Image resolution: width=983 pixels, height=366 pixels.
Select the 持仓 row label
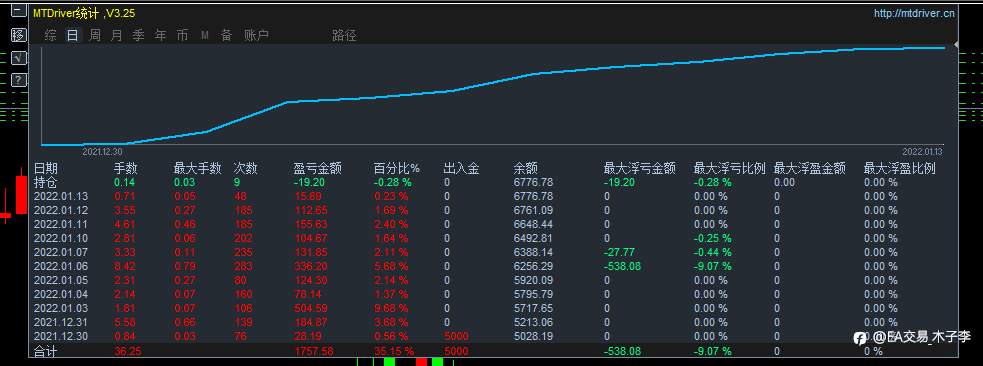(x=45, y=182)
